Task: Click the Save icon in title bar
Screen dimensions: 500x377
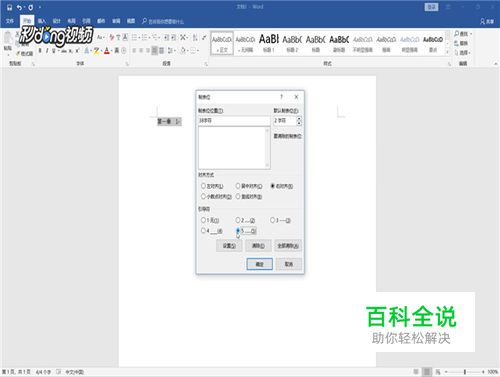Action: 9,7
